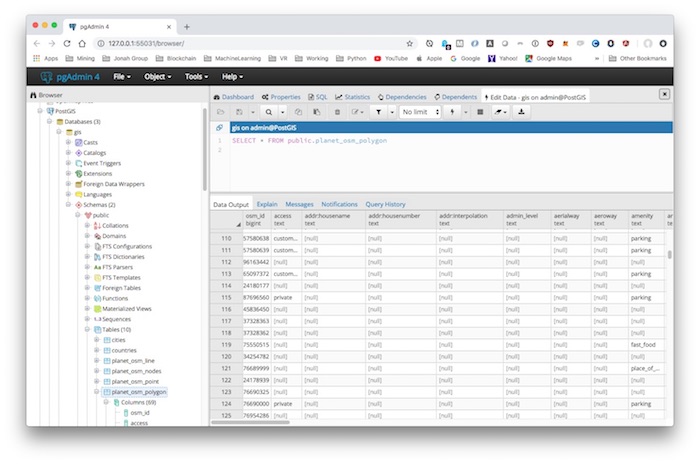Select the Edit Data - gis on admin@PostGIS tab
This screenshot has width=700, height=464.
coord(535,97)
